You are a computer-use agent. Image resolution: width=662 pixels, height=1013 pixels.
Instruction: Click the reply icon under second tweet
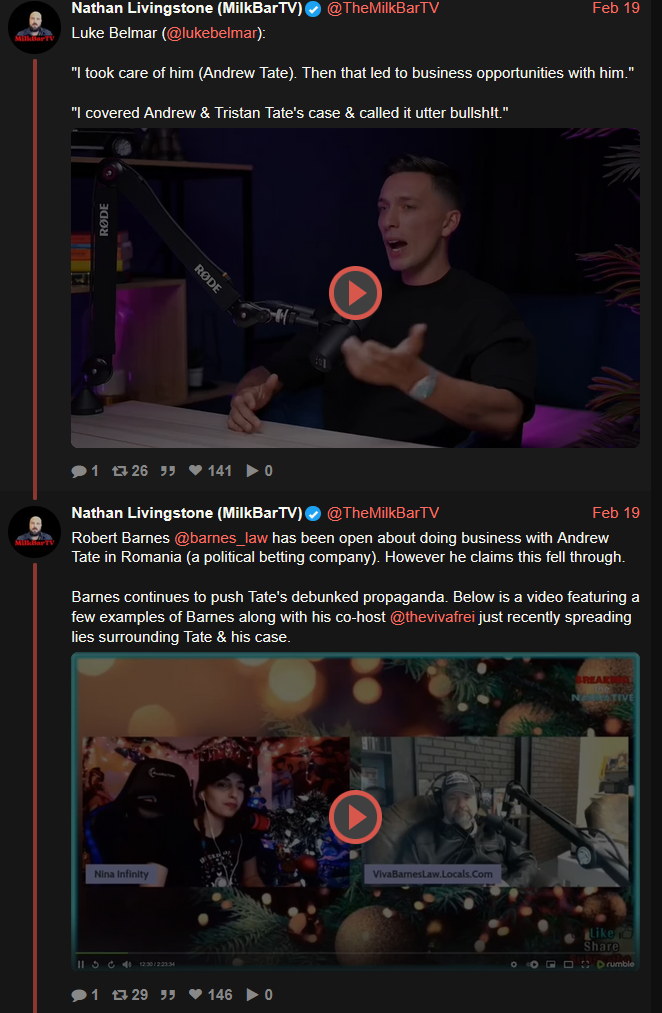tap(79, 995)
